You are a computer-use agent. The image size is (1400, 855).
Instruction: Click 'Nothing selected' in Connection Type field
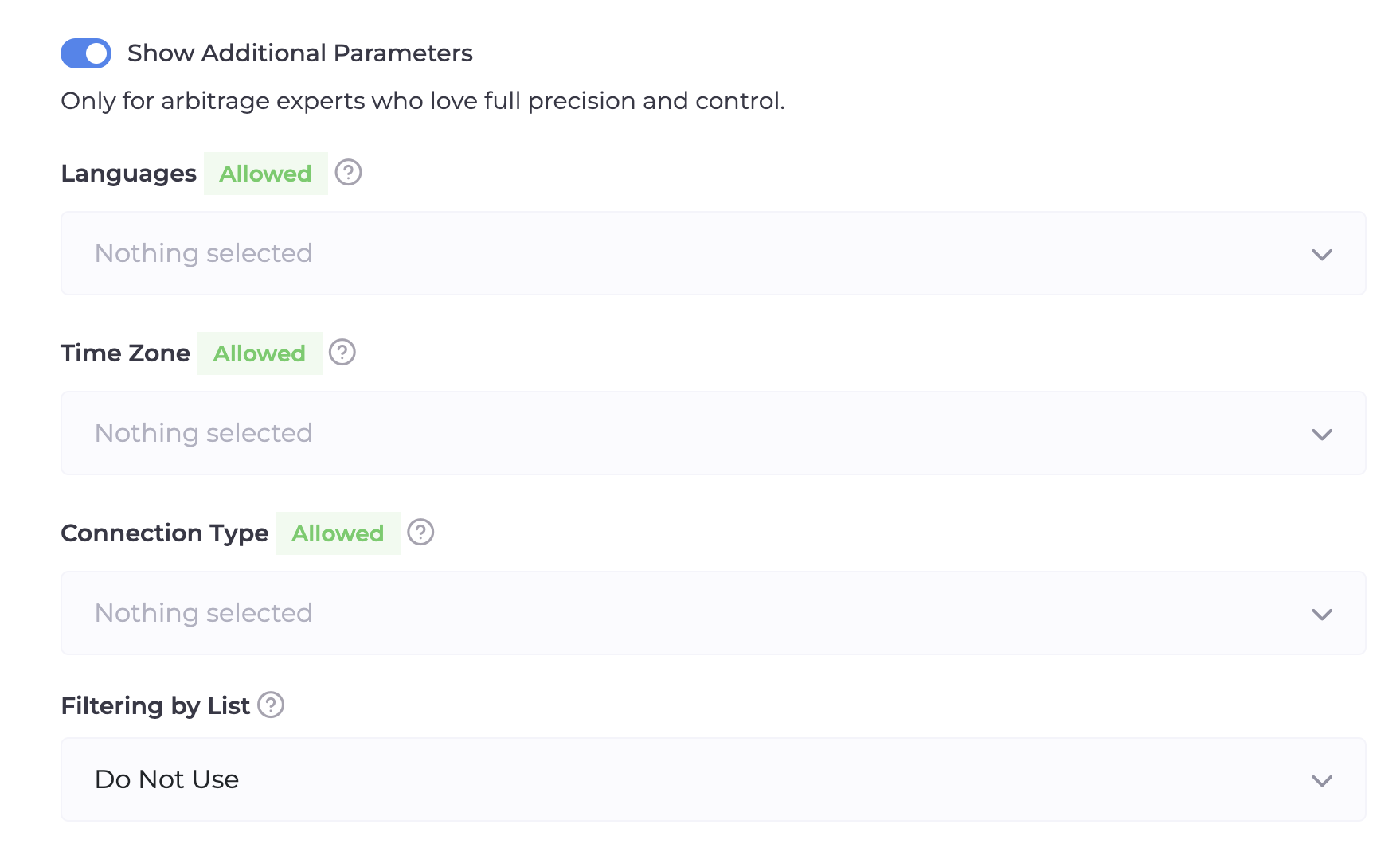pos(203,613)
